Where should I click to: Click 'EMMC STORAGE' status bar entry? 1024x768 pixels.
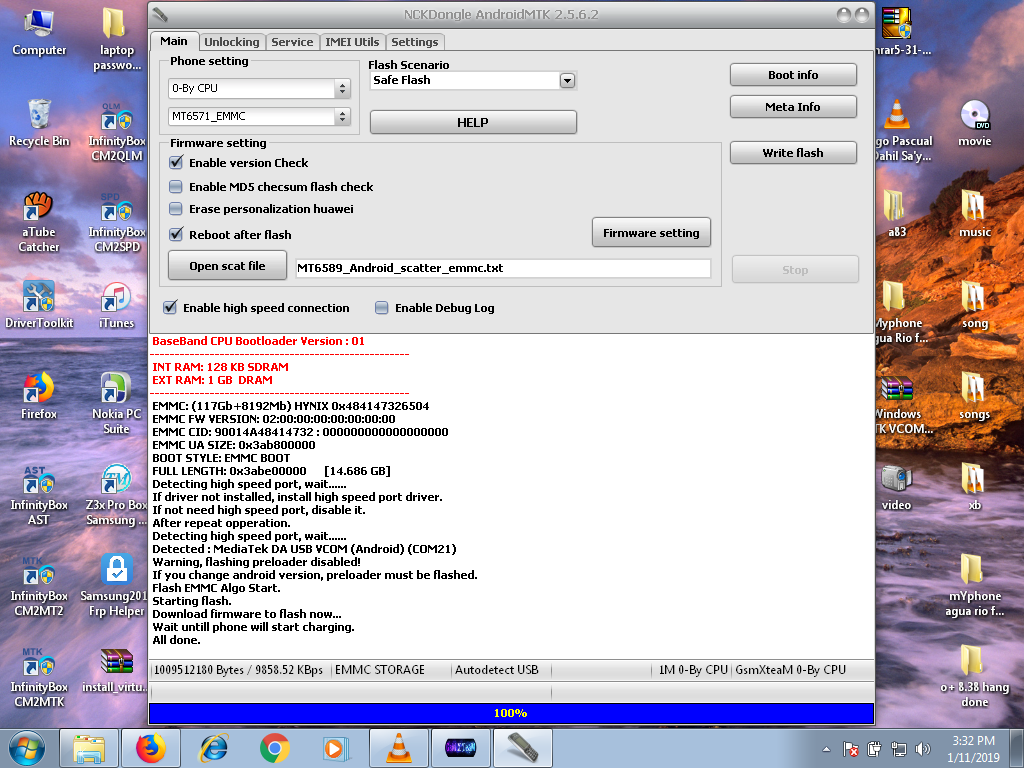click(x=379, y=669)
